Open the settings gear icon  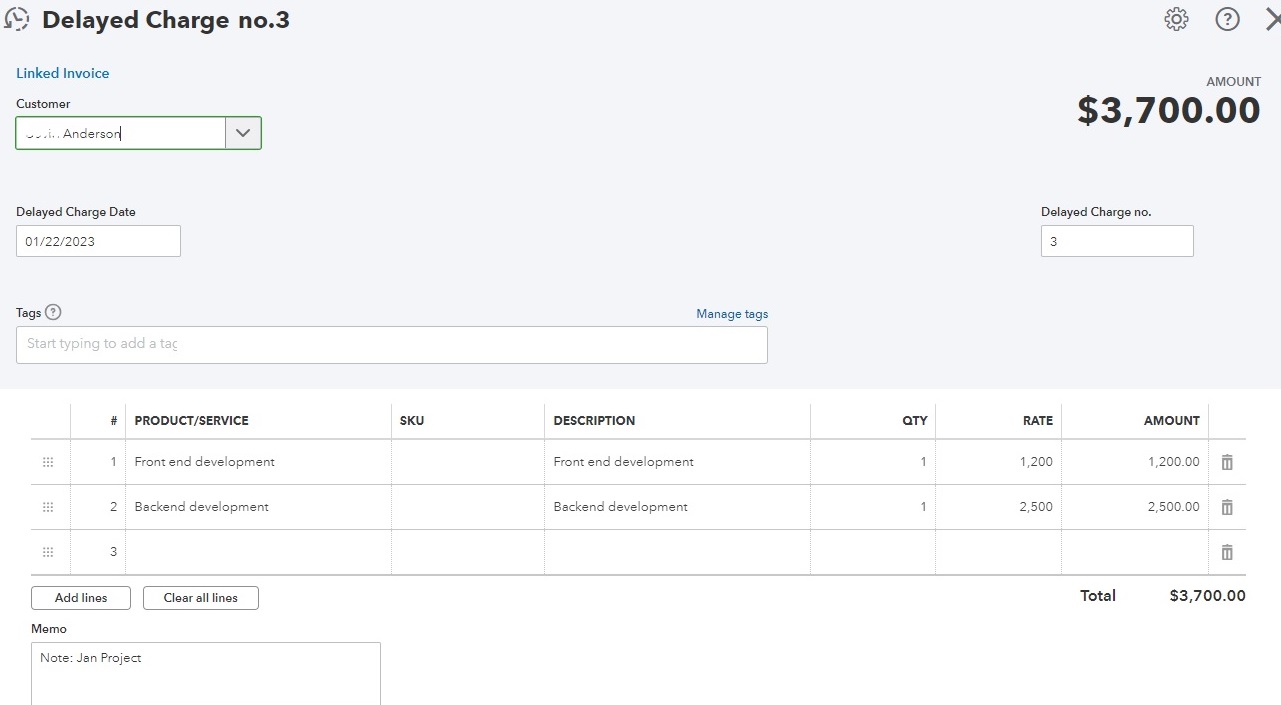click(1176, 19)
